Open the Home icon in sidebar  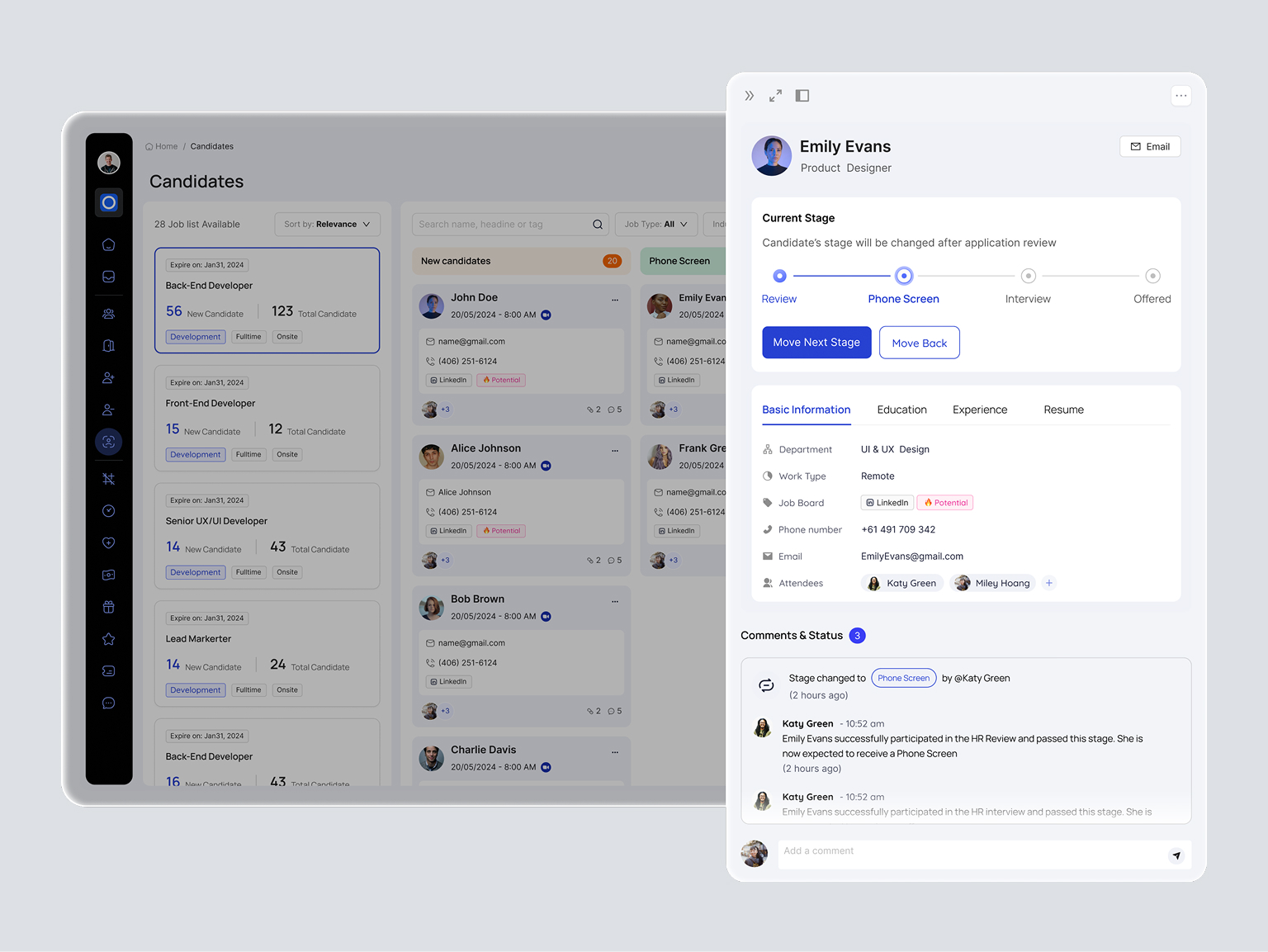108,244
